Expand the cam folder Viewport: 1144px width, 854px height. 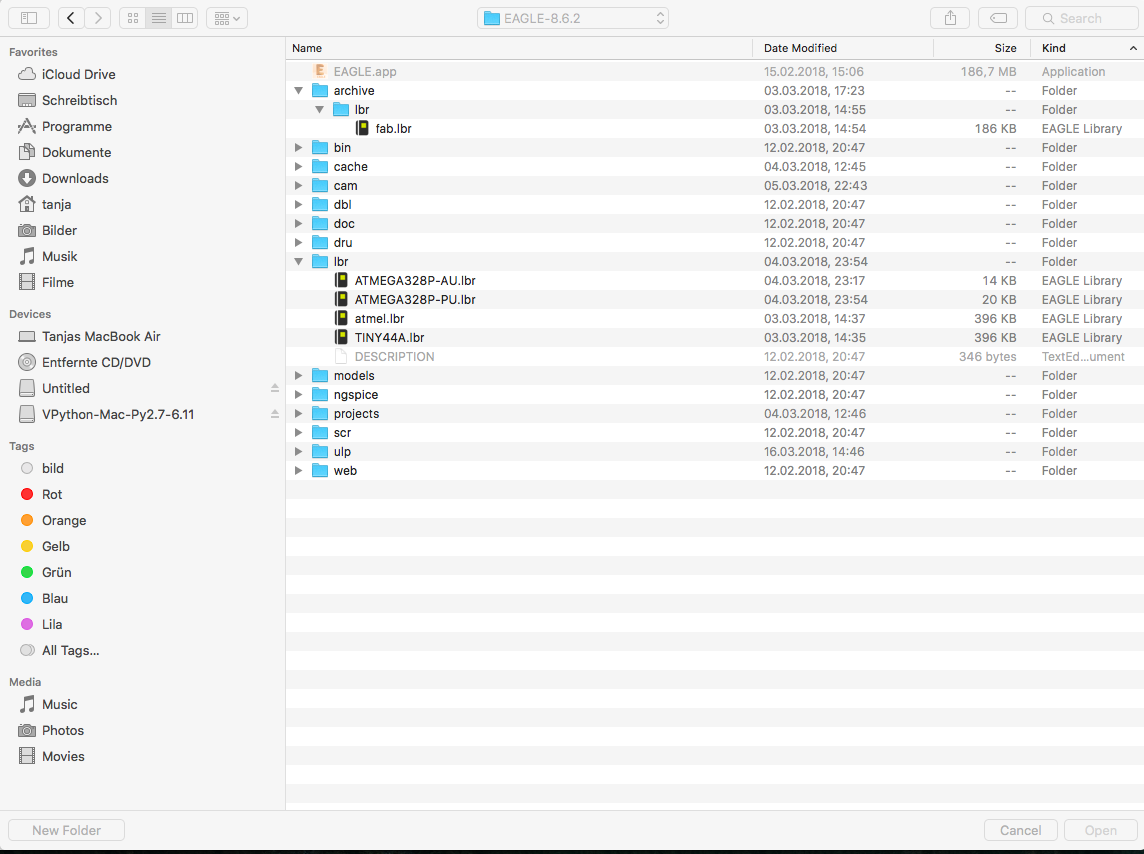tap(298, 185)
